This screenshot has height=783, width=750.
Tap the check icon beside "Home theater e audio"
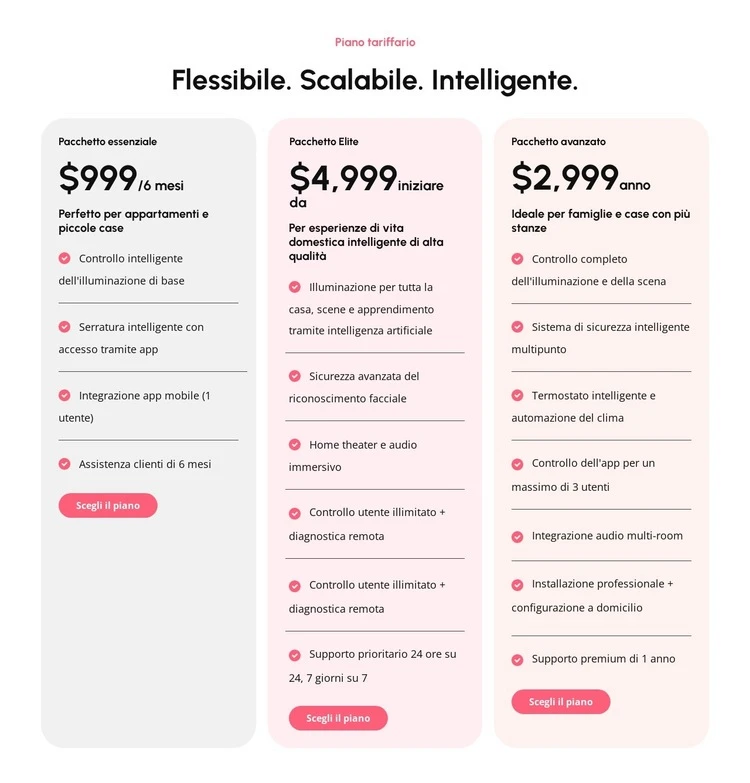(x=295, y=444)
